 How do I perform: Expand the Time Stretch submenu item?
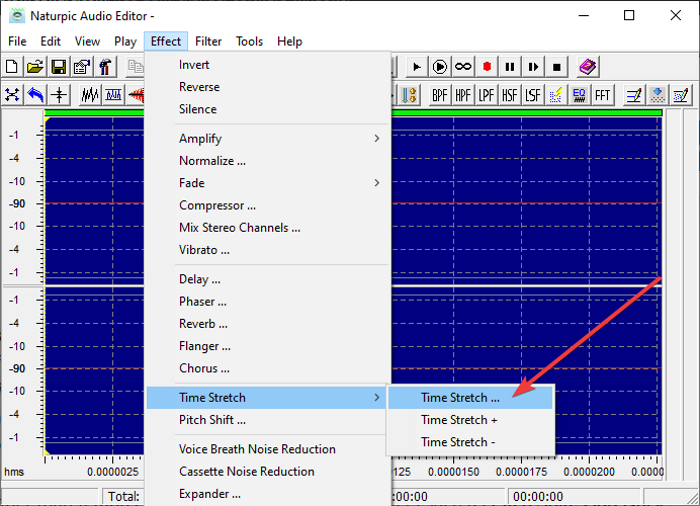tap(267, 398)
